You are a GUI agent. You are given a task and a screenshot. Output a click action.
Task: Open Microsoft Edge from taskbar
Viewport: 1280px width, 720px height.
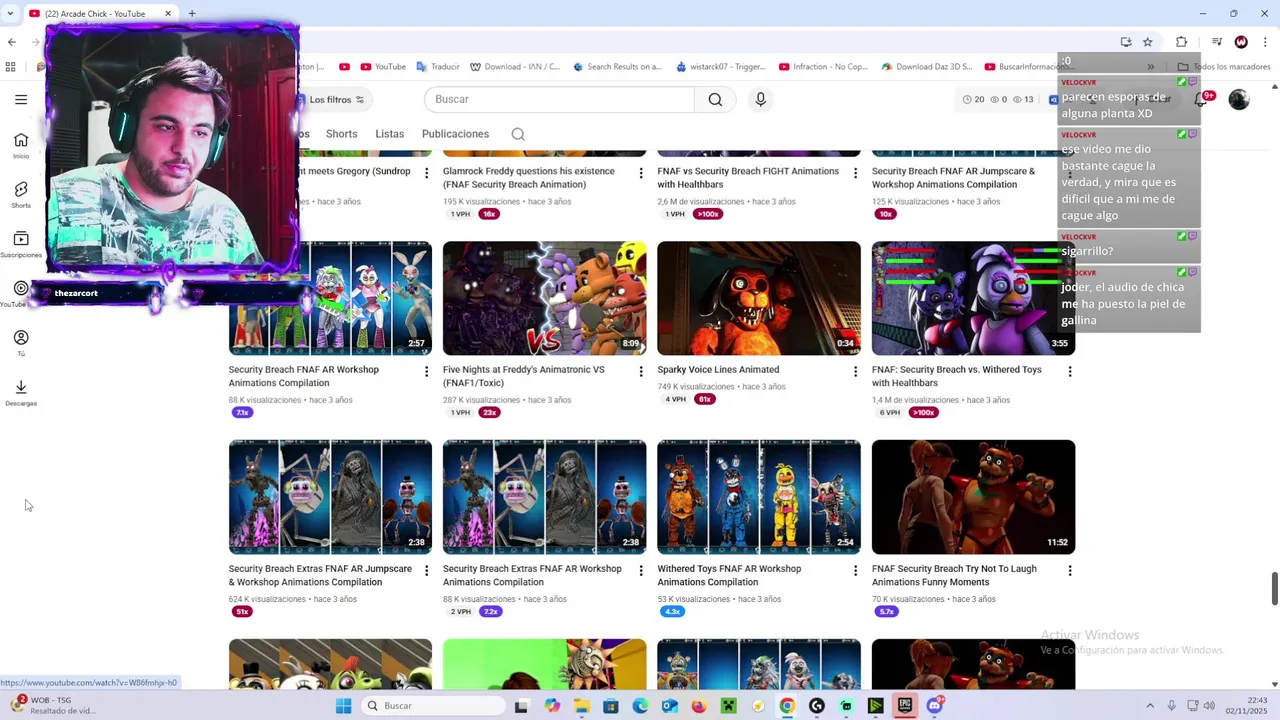tap(640, 706)
